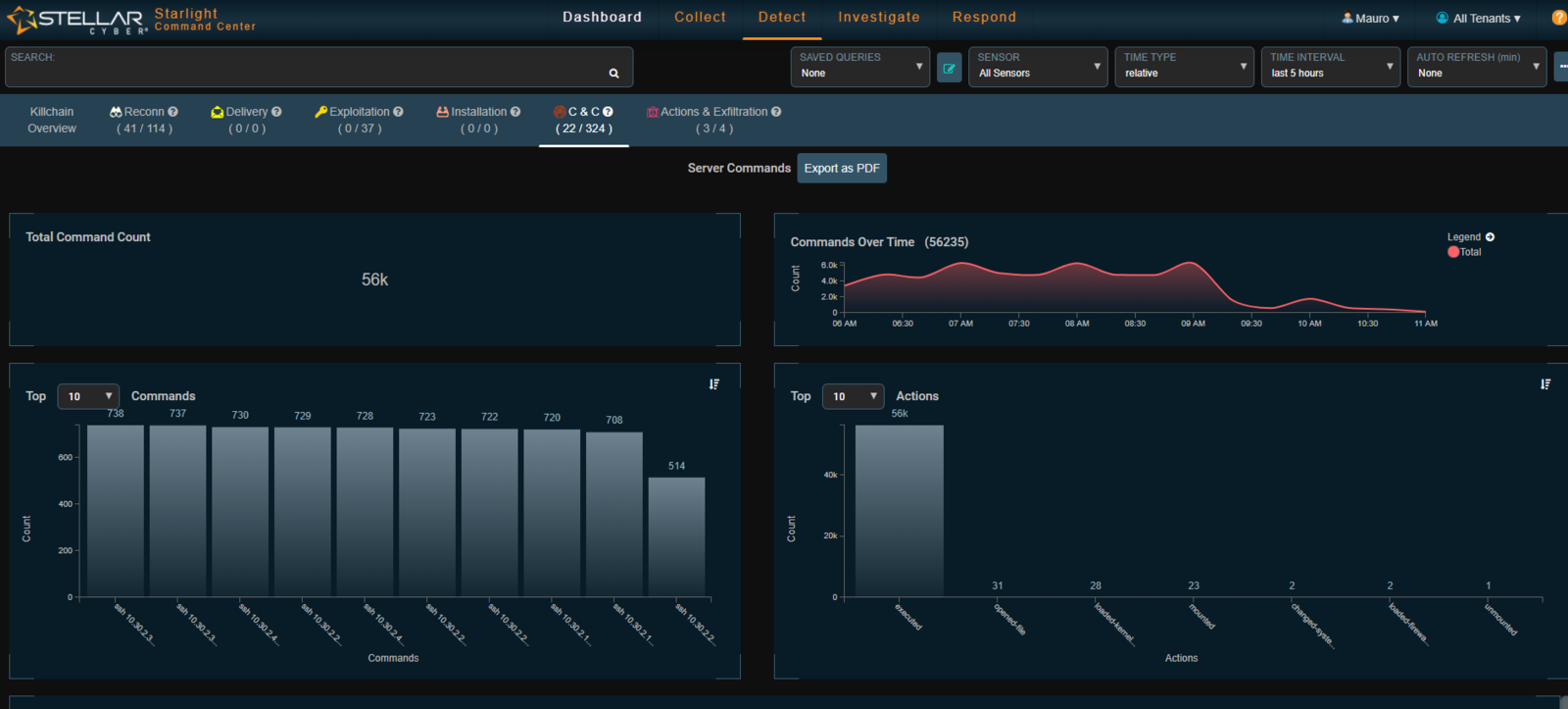This screenshot has width=1568, height=709.
Task: Select the Killchain Overview tab
Action: click(x=52, y=120)
